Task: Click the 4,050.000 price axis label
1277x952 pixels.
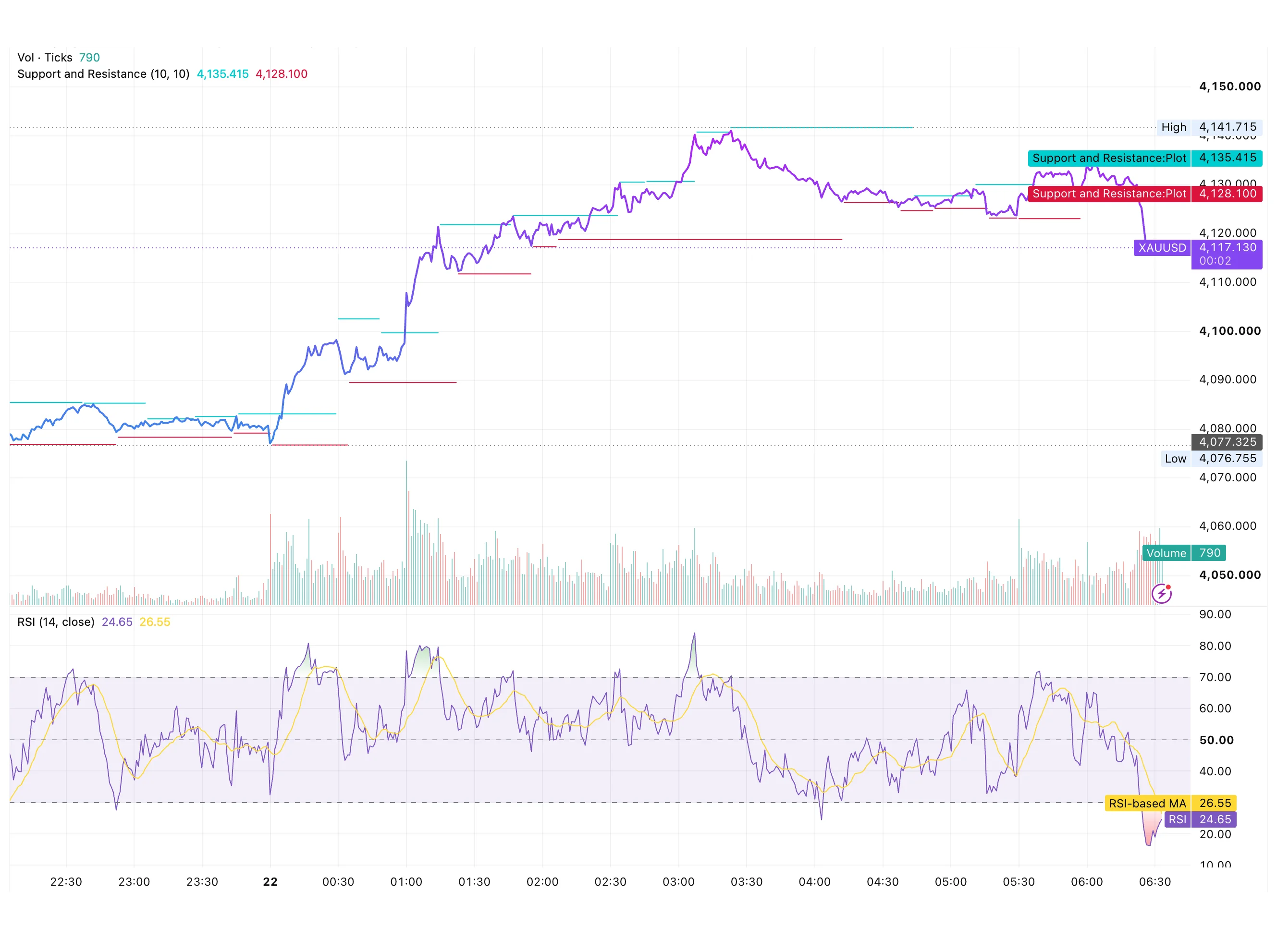Action: [x=1229, y=575]
